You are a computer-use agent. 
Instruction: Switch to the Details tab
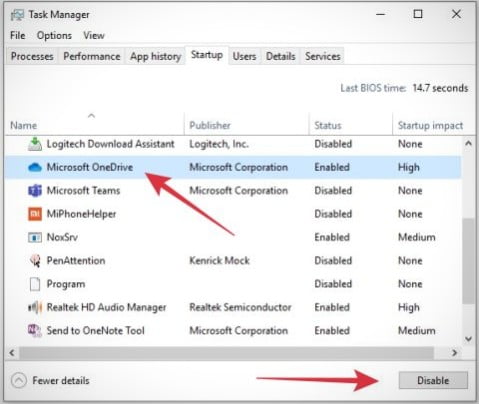tap(281, 56)
